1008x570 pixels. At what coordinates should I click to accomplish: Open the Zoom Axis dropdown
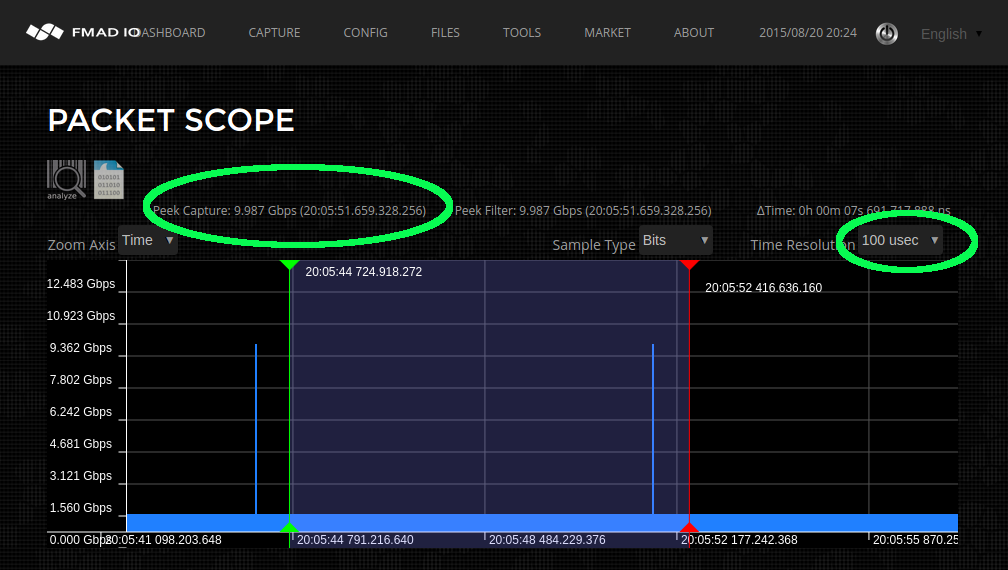pos(148,240)
